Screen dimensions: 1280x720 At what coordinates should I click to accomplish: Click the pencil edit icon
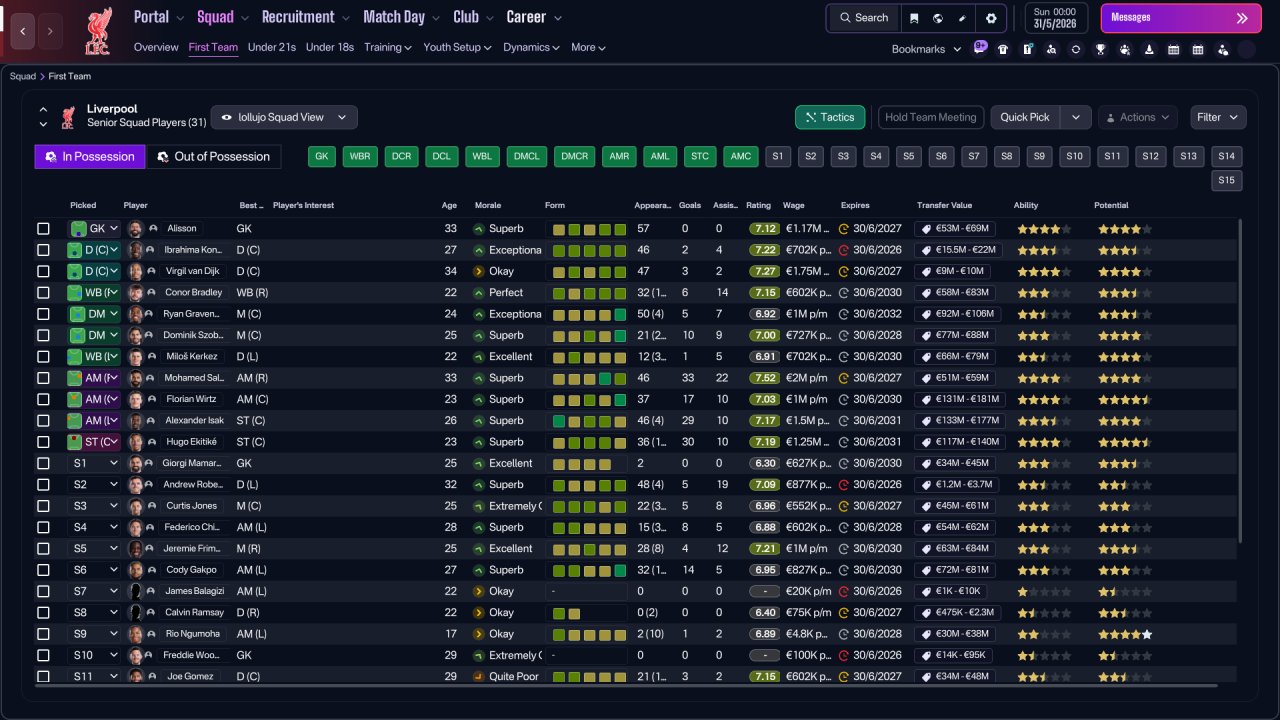click(x=962, y=18)
